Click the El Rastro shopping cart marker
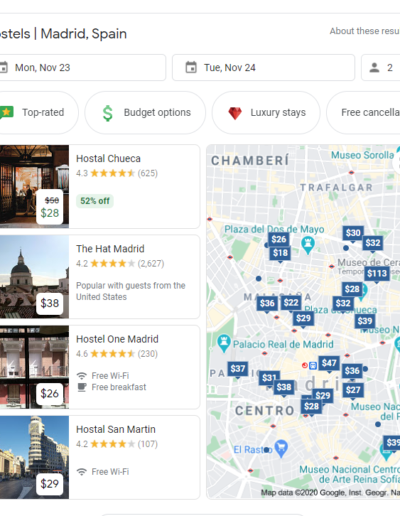 [x=281, y=449]
